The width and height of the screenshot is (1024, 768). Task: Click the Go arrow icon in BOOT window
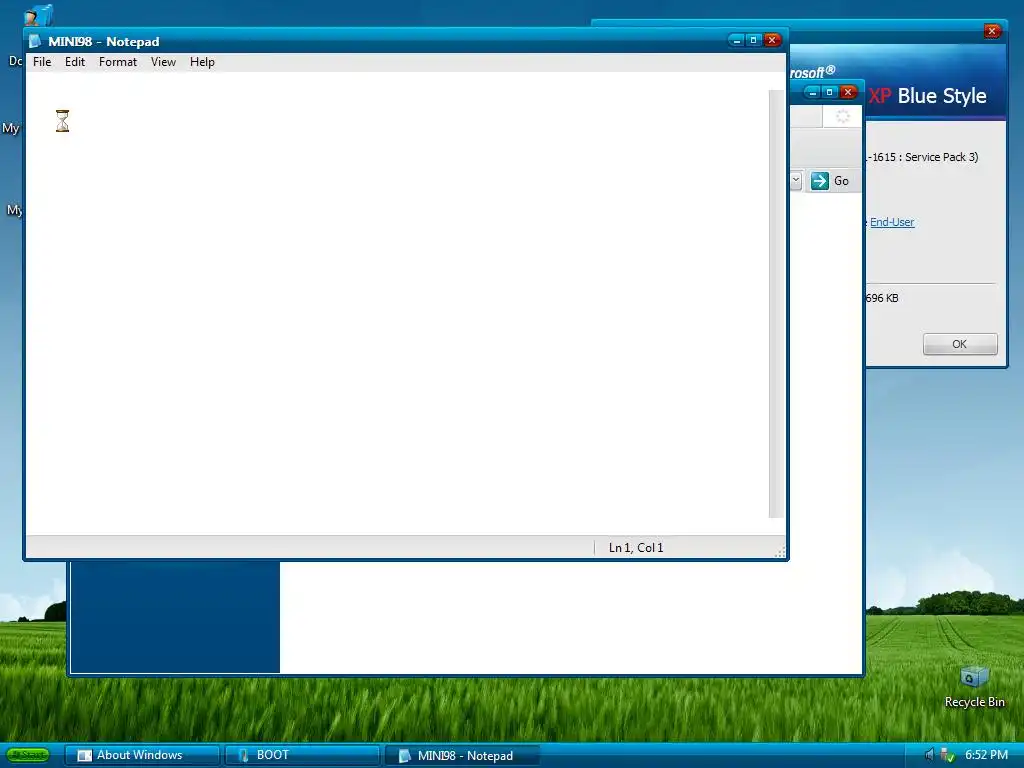coord(820,181)
